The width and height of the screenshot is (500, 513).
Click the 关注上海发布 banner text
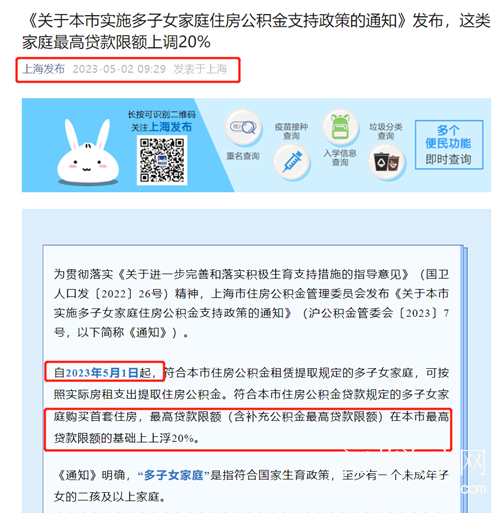(x=162, y=127)
